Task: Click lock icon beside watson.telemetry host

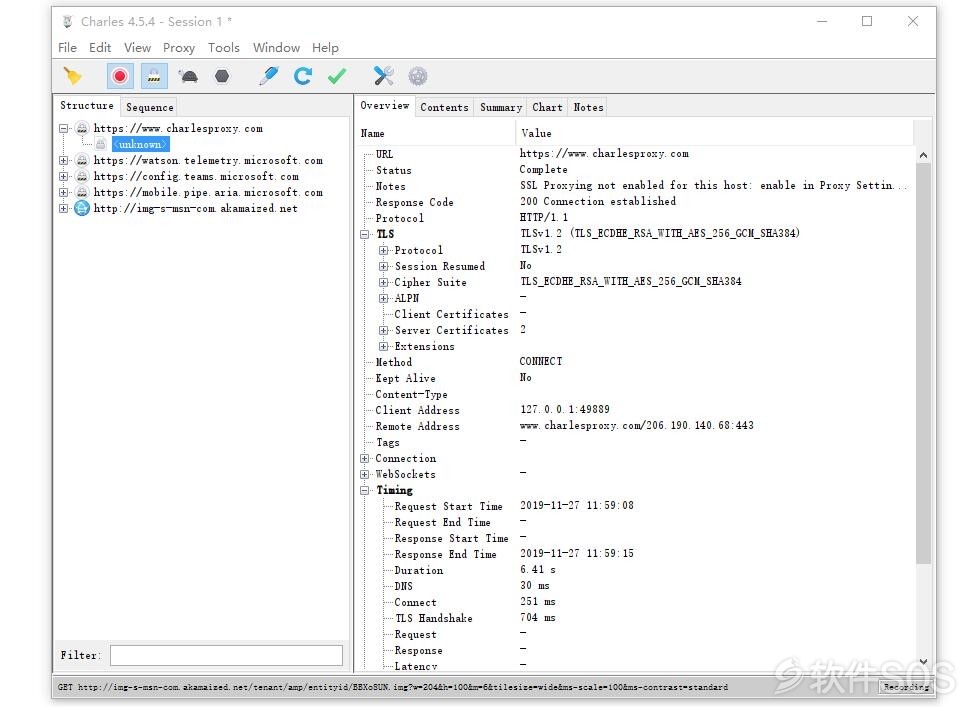Action: point(82,160)
